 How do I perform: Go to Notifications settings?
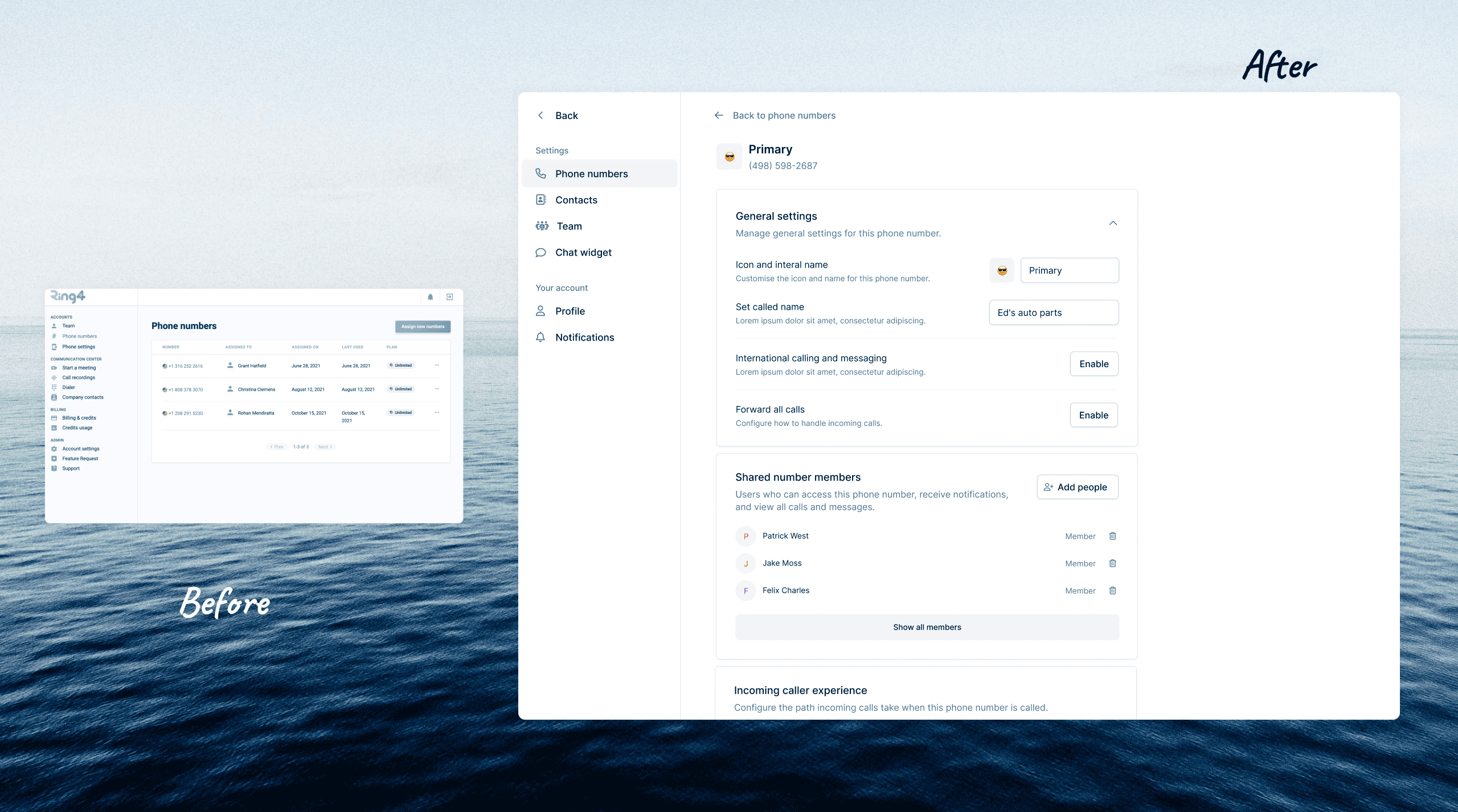point(584,337)
